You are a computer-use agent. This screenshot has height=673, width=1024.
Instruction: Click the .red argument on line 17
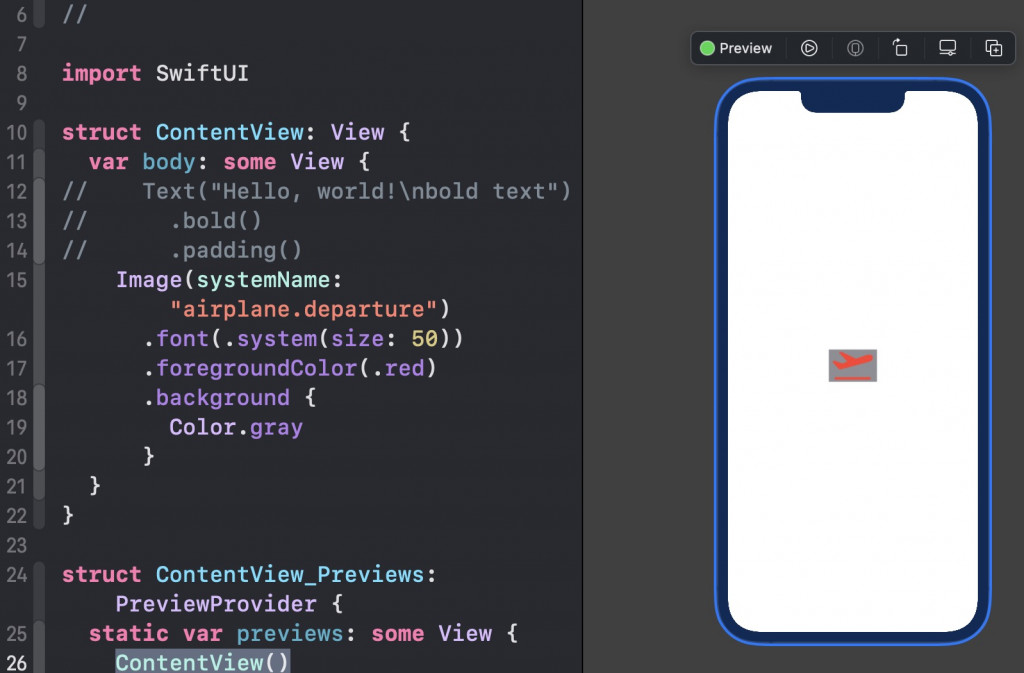(398, 368)
